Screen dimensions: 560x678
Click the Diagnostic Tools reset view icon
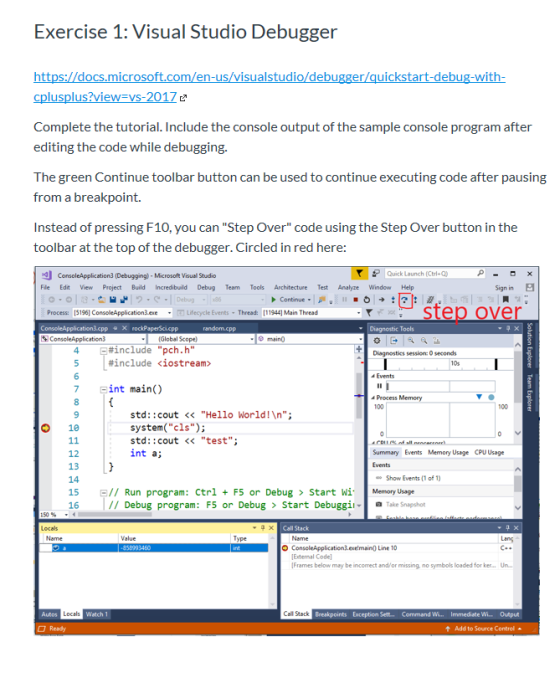pos(437,341)
